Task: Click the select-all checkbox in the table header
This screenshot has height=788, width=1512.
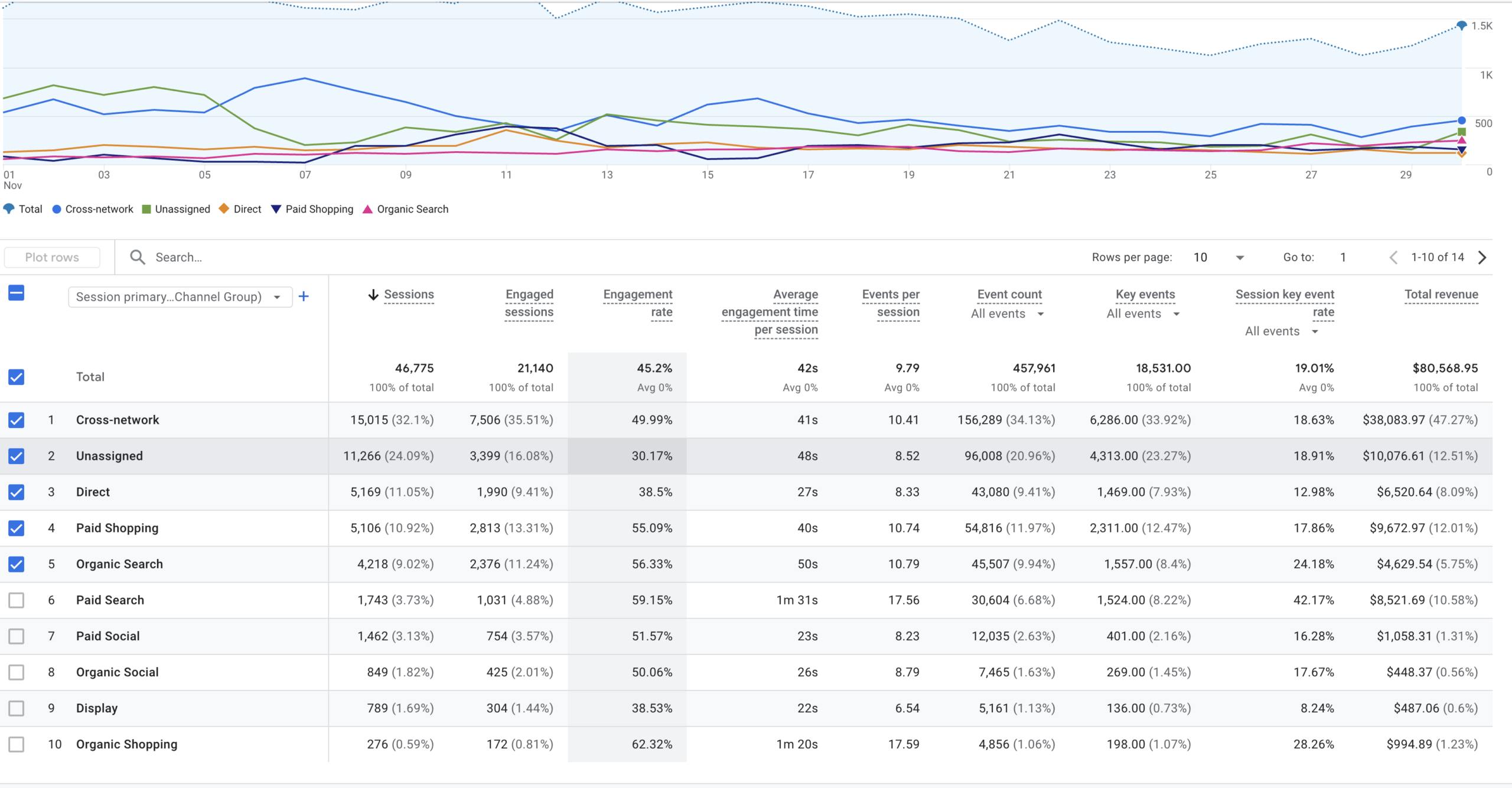Action: pos(16,293)
